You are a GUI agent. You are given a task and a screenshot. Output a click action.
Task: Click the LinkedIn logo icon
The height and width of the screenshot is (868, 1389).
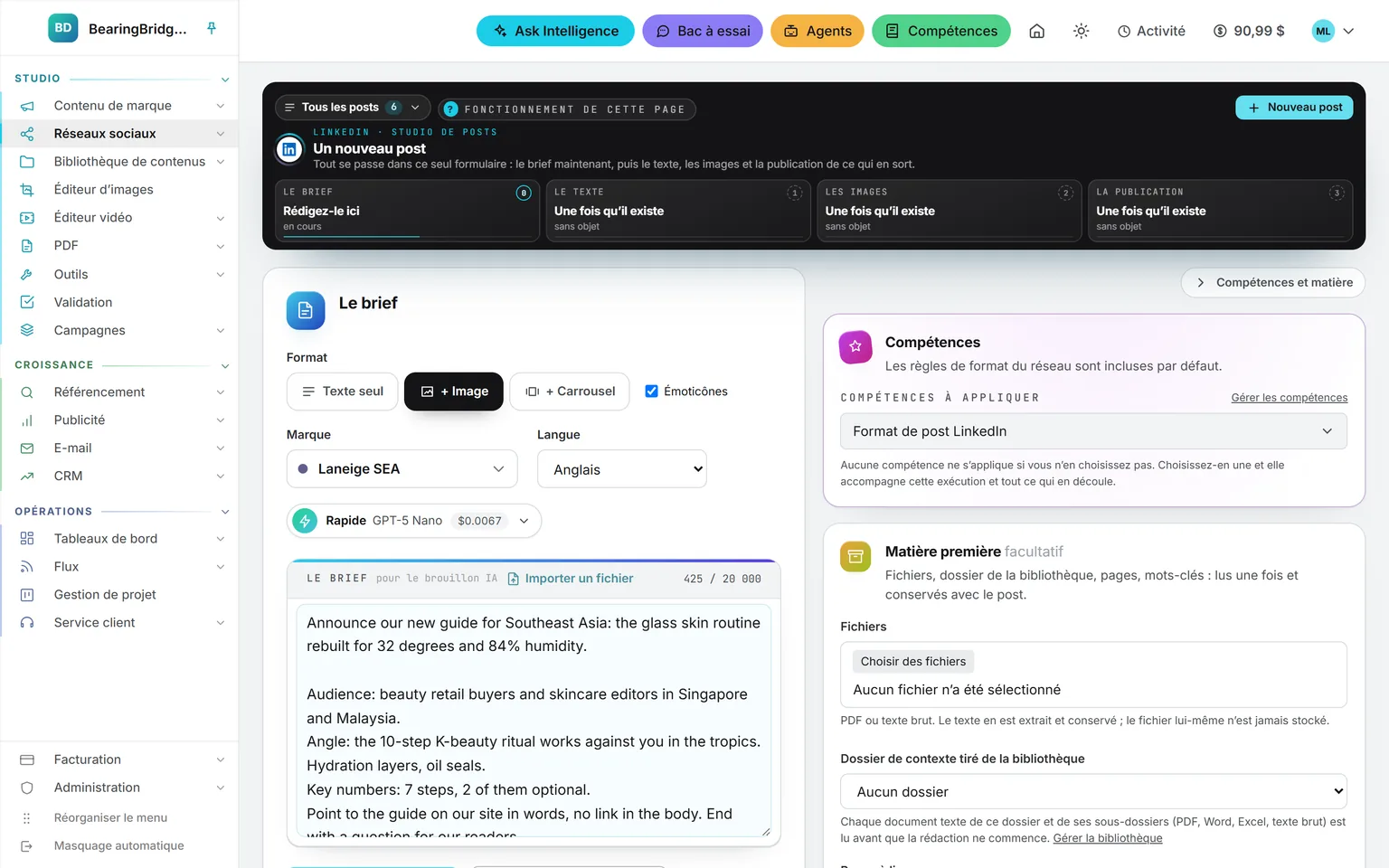click(x=289, y=149)
